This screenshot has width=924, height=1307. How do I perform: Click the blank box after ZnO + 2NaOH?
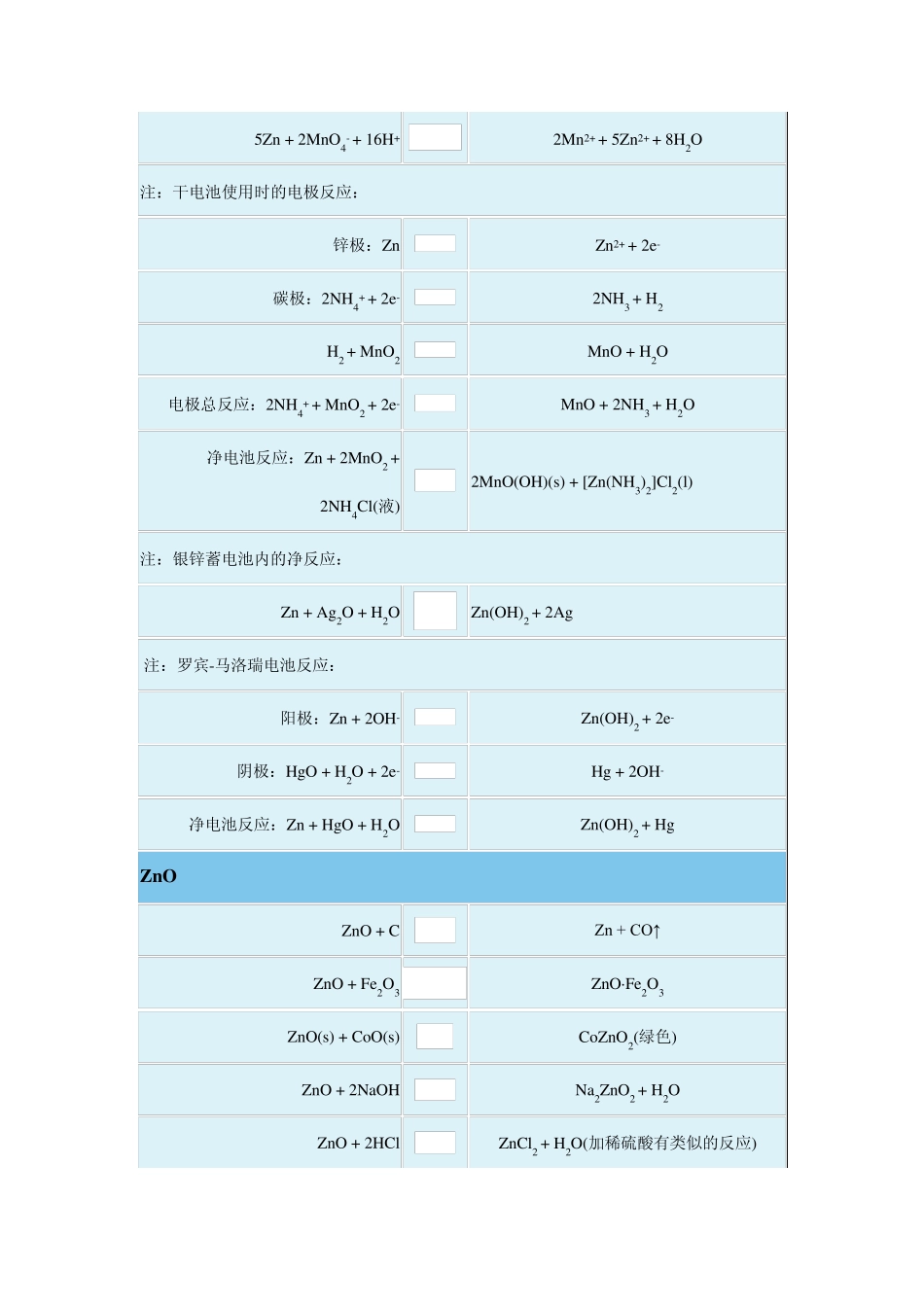[435, 1089]
